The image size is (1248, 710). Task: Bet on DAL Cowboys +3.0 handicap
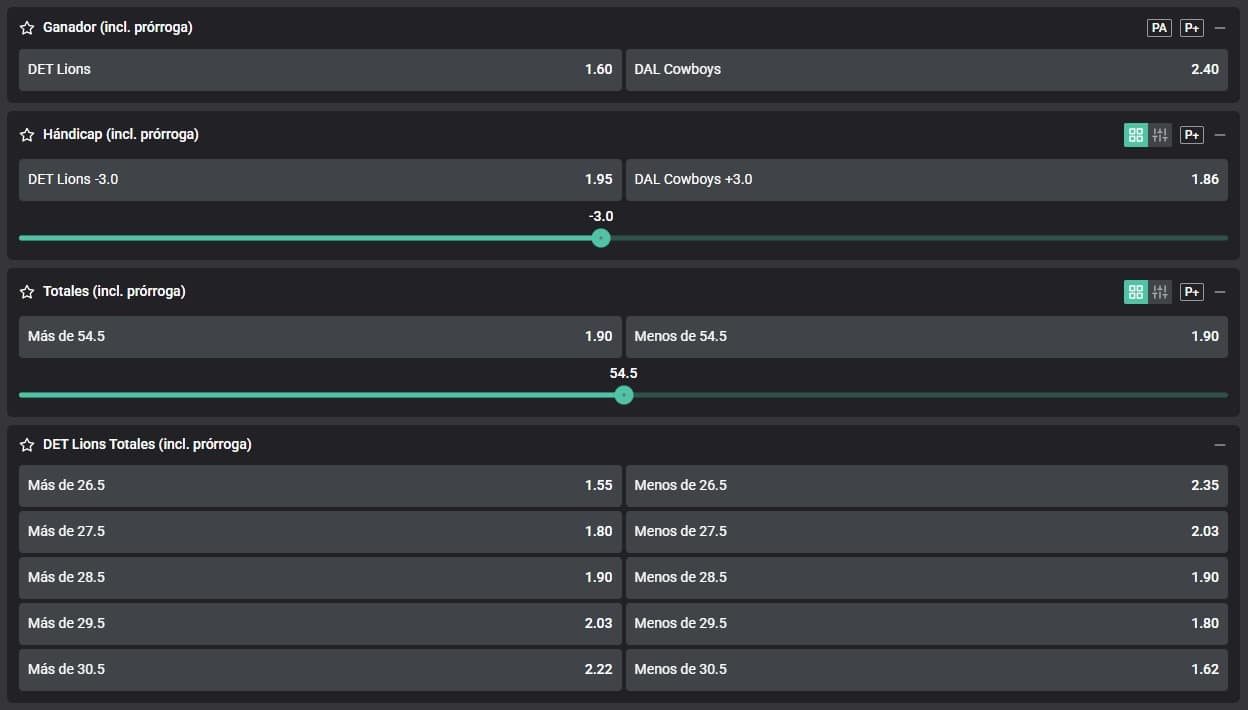[x=926, y=180]
